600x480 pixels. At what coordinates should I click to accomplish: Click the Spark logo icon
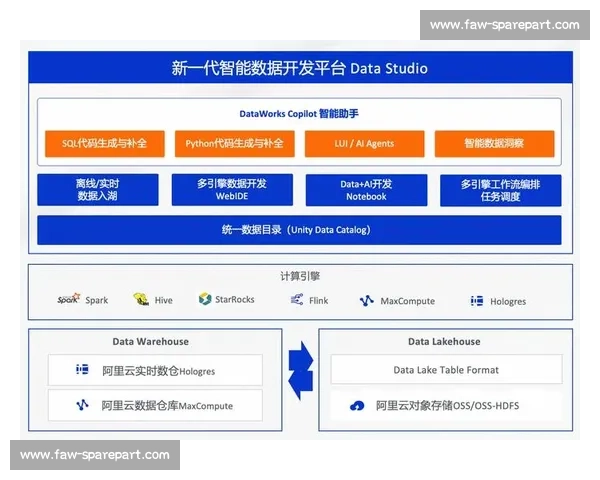[x=68, y=299]
